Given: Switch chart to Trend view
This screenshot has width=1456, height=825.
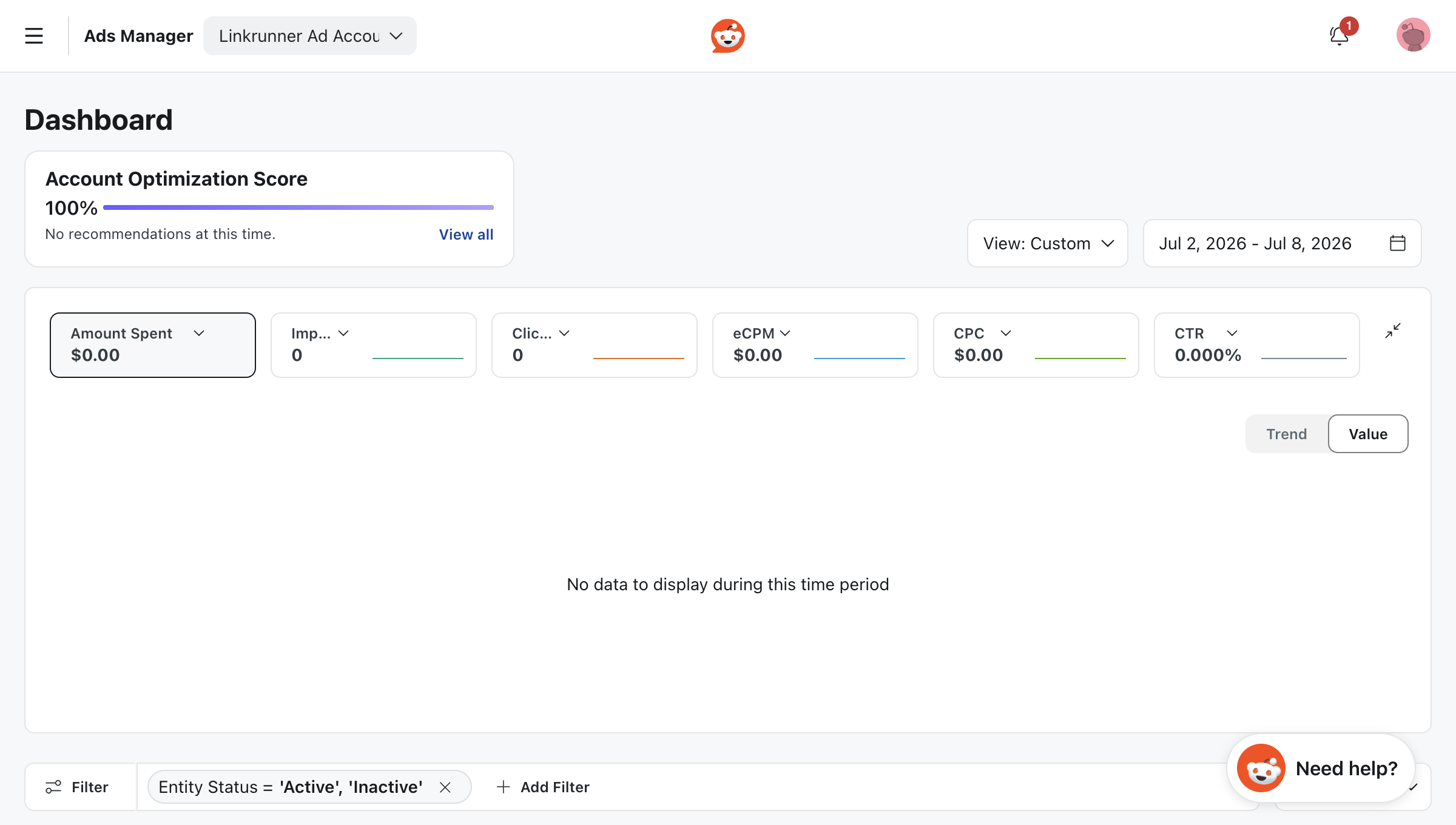Looking at the screenshot, I should coord(1286,434).
